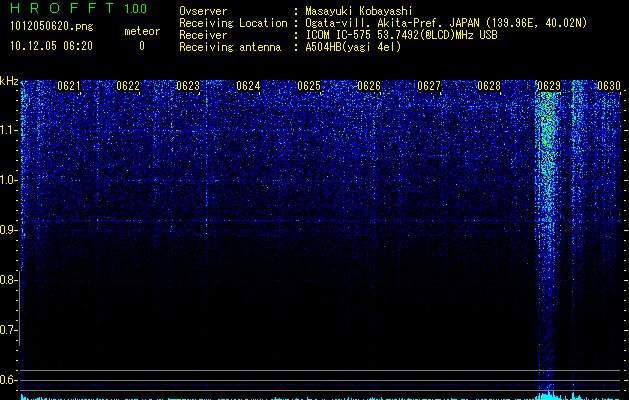The image size is (629, 400).
Task: Click the Ogata-vill. Akita-Pref. JAPAN location text
Action: click(x=392, y=23)
